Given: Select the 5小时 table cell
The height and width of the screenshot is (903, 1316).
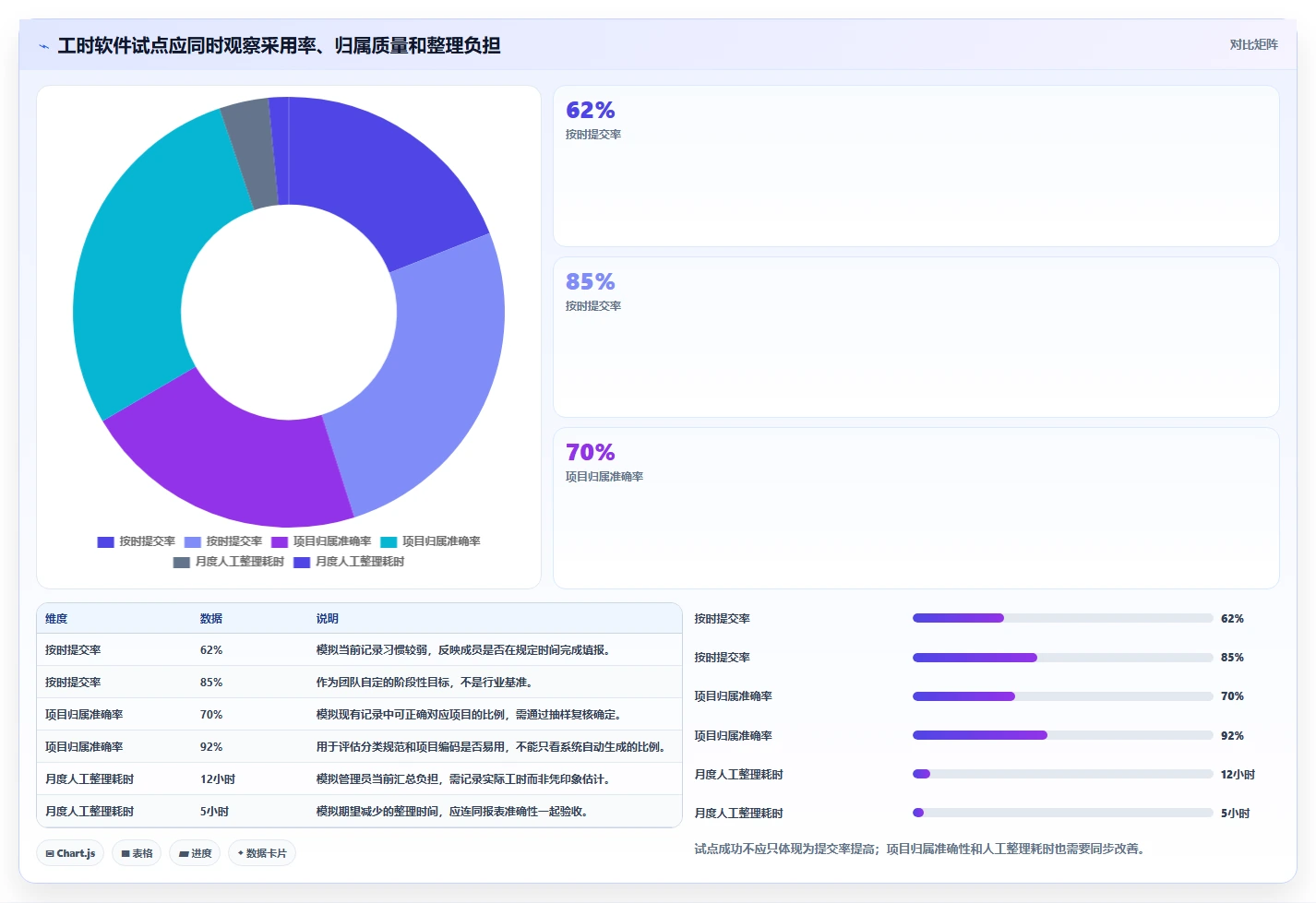Looking at the screenshot, I should (x=214, y=812).
